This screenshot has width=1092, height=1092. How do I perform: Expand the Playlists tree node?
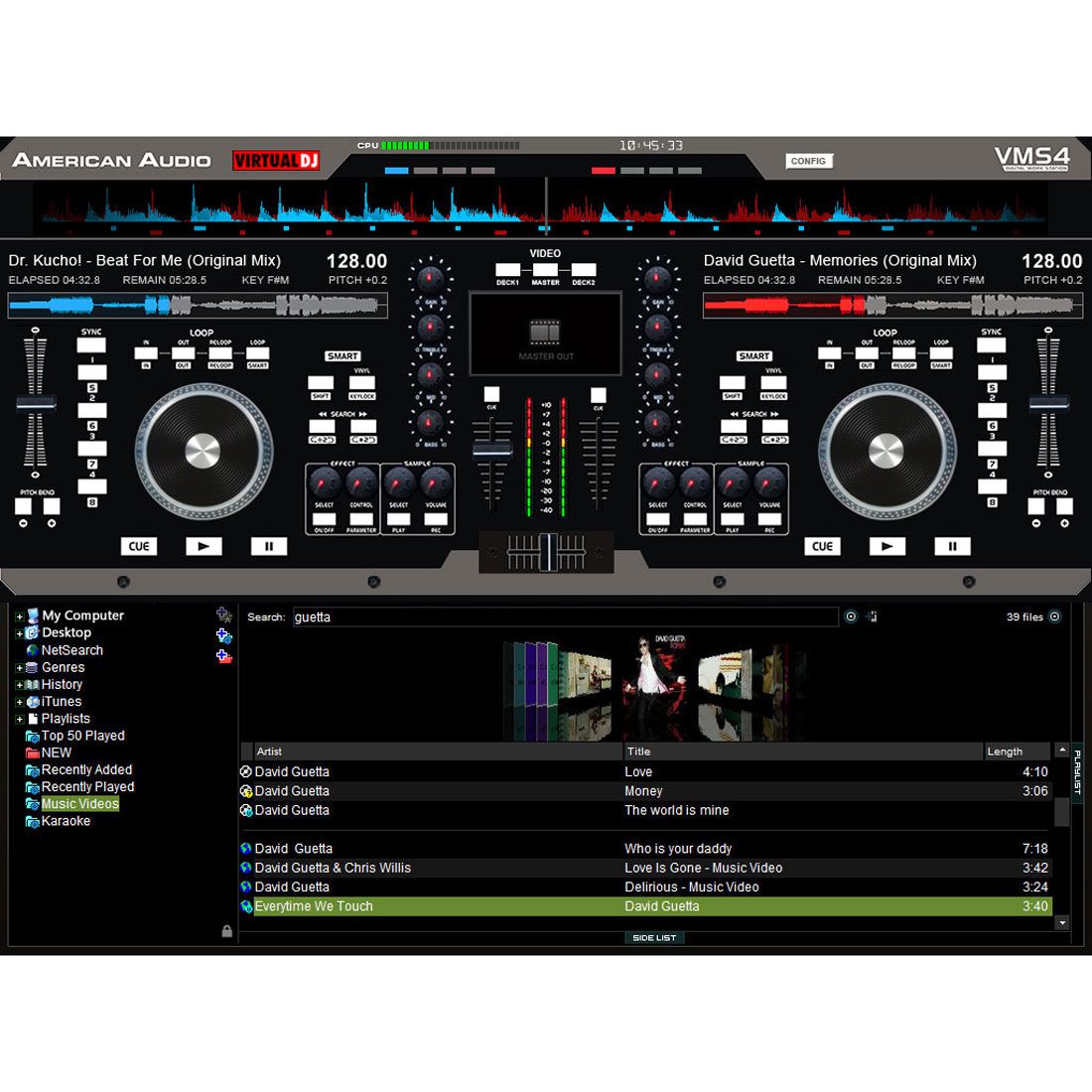click(19, 719)
